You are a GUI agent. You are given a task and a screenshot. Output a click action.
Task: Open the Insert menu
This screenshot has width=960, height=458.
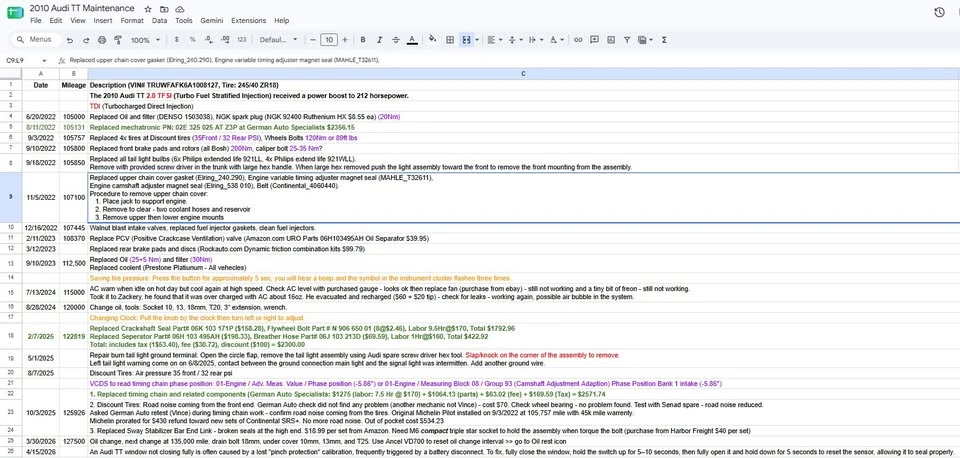[103, 20]
